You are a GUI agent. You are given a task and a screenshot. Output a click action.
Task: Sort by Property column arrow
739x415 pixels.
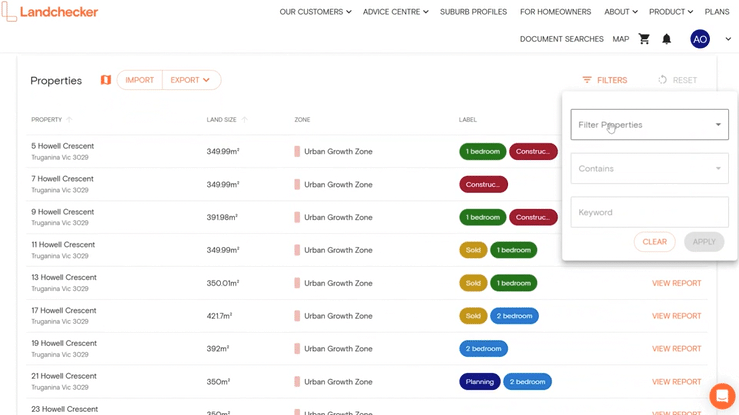(69, 120)
